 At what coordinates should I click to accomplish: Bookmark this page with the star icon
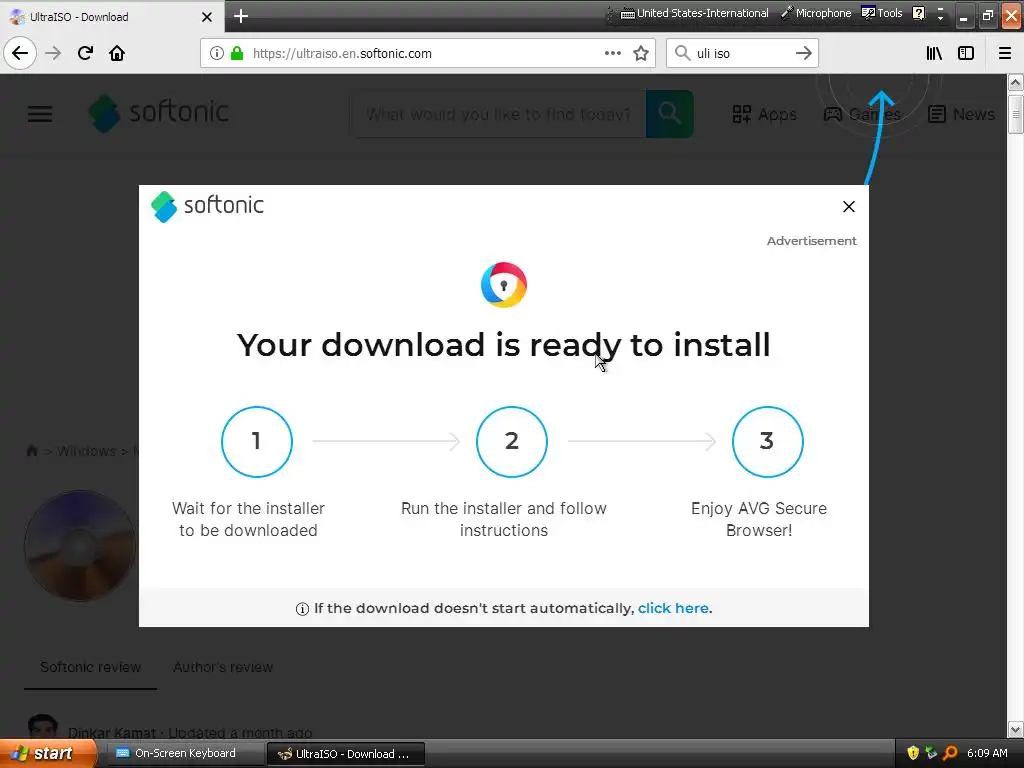point(641,54)
